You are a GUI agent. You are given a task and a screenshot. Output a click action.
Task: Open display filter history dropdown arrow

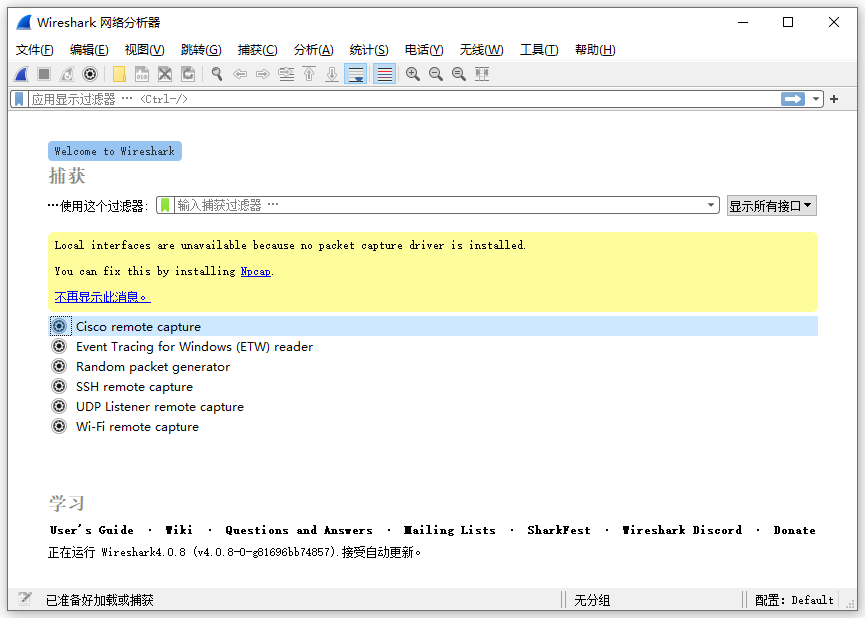(x=815, y=99)
